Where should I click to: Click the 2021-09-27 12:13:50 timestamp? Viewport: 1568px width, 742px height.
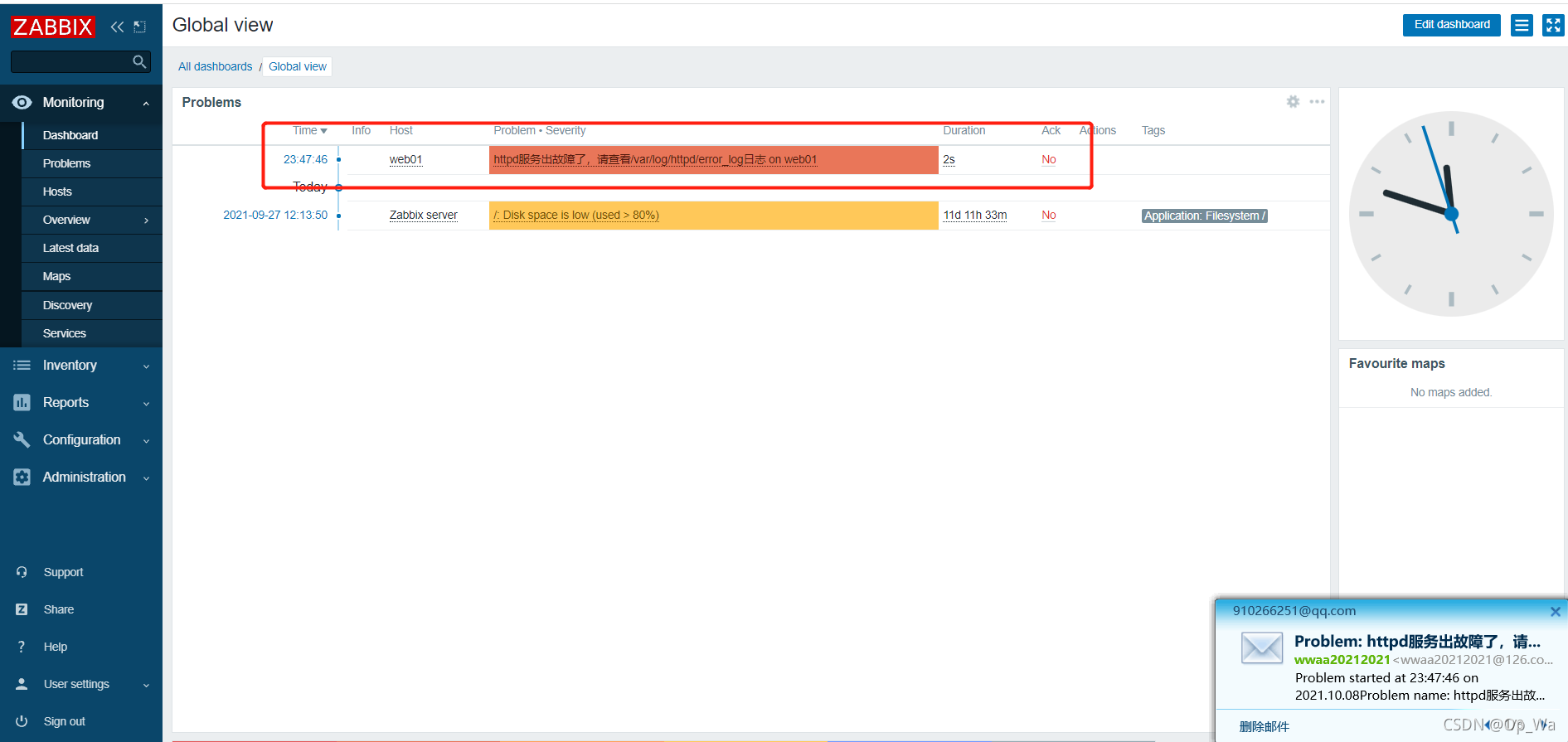tap(275, 215)
